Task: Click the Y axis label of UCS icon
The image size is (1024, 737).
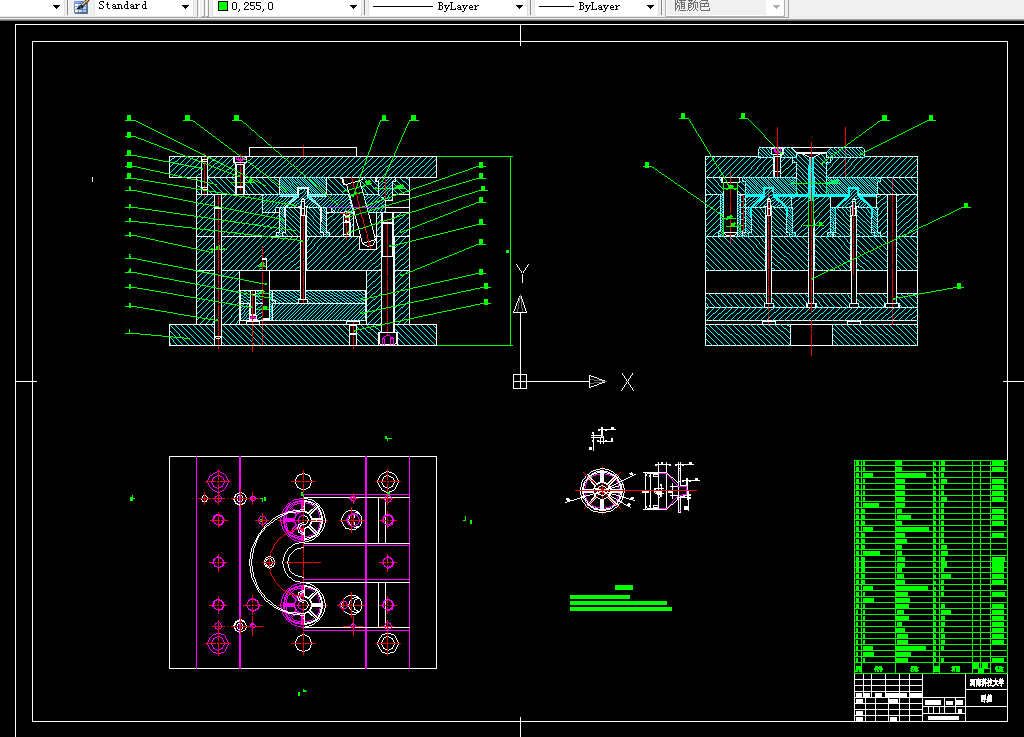Action: [x=522, y=273]
